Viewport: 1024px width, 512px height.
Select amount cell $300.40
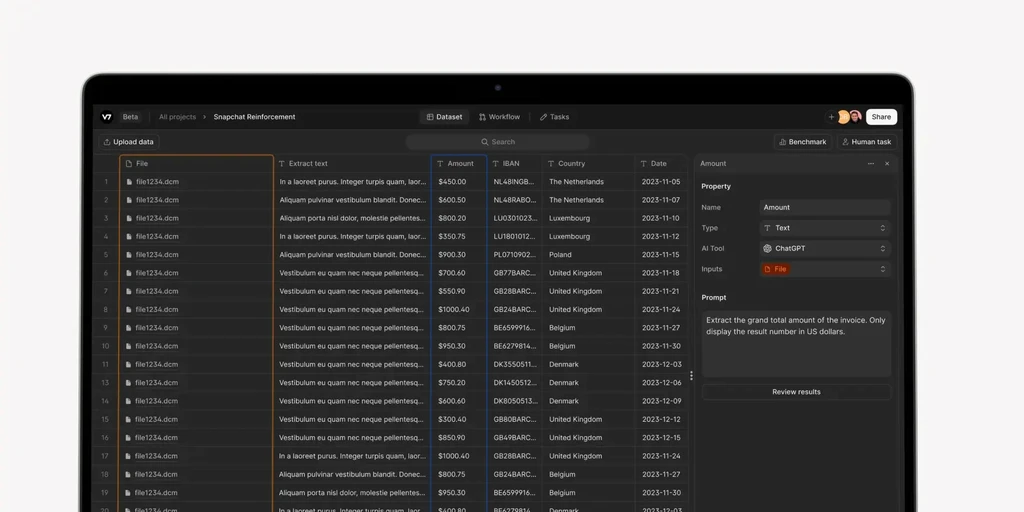click(x=458, y=420)
